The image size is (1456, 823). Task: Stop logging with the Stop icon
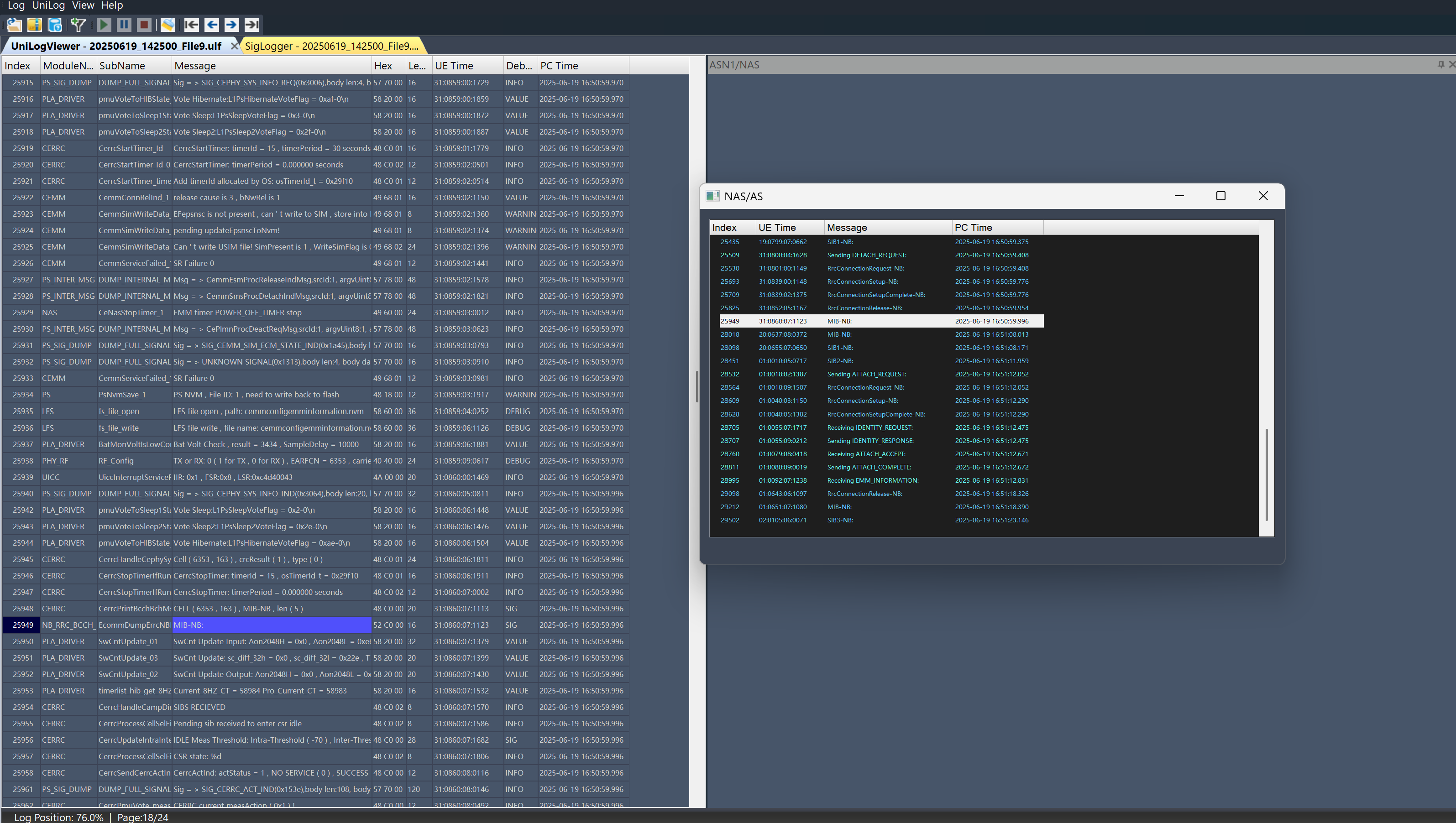pyautogui.click(x=144, y=24)
